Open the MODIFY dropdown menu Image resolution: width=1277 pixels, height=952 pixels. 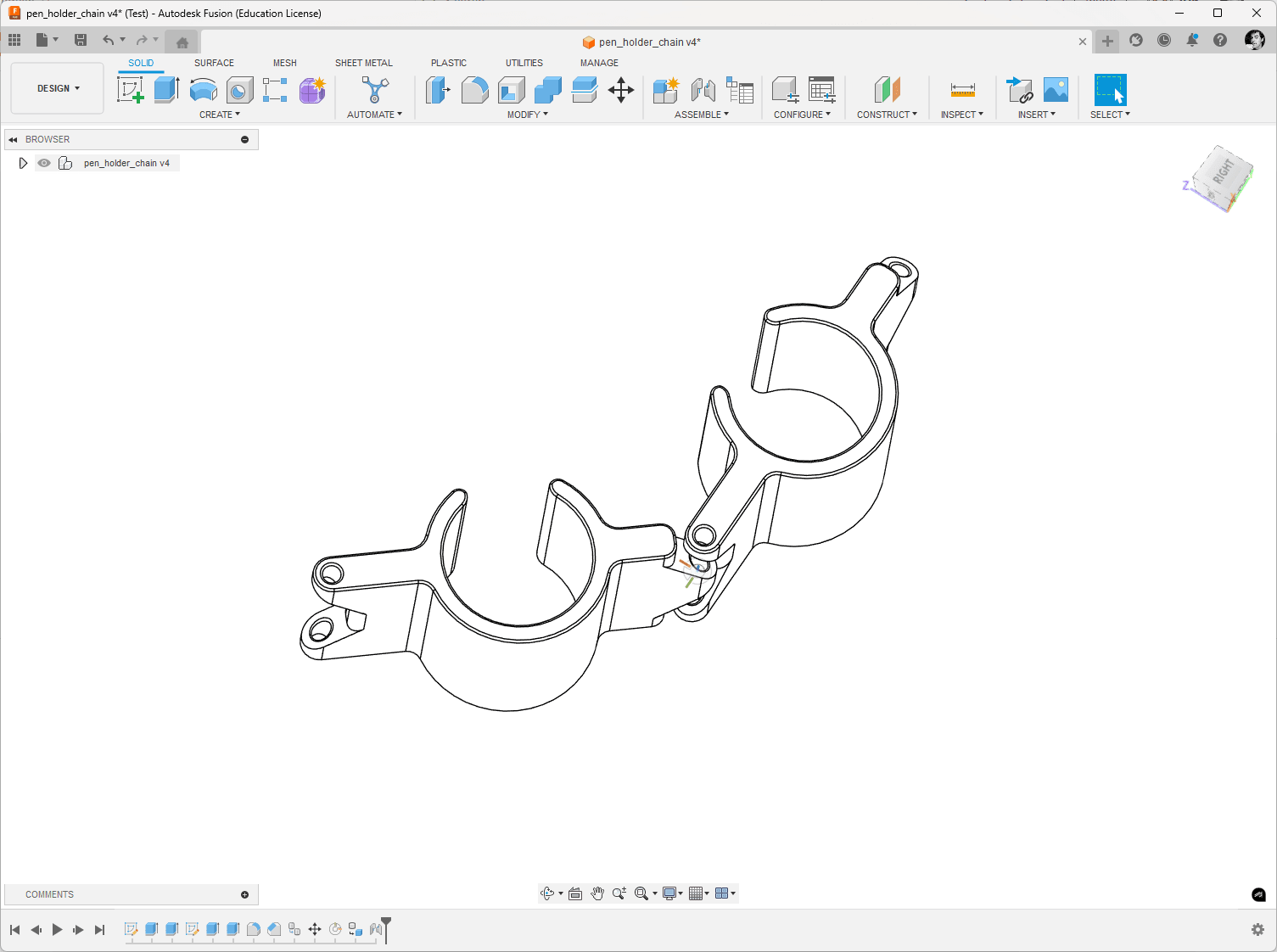coord(528,115)
